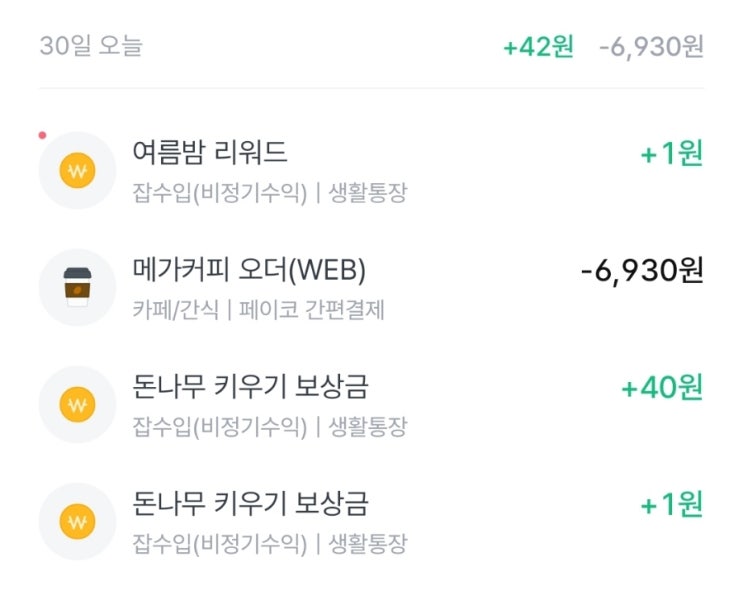Click the won coin icon beside 여름밤 리워드
This screenshot has height=590, width=743.
coord(77,170)
